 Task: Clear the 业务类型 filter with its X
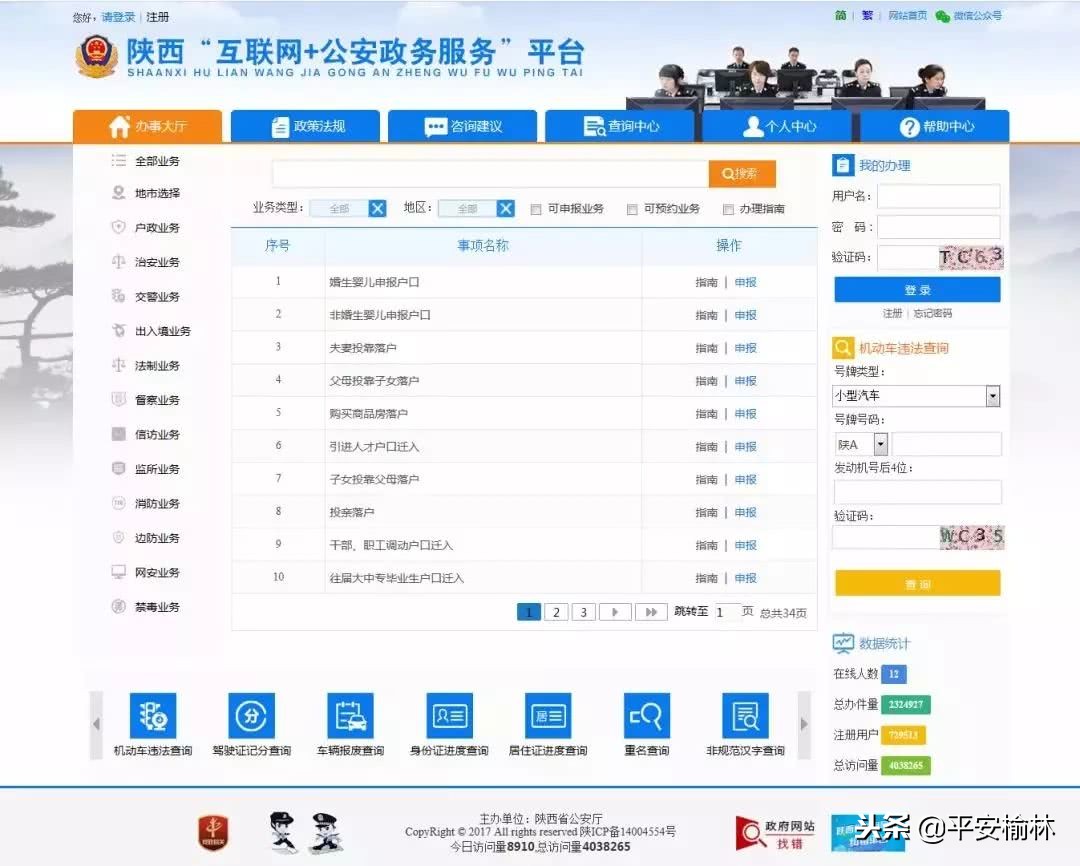pos(377,208)
